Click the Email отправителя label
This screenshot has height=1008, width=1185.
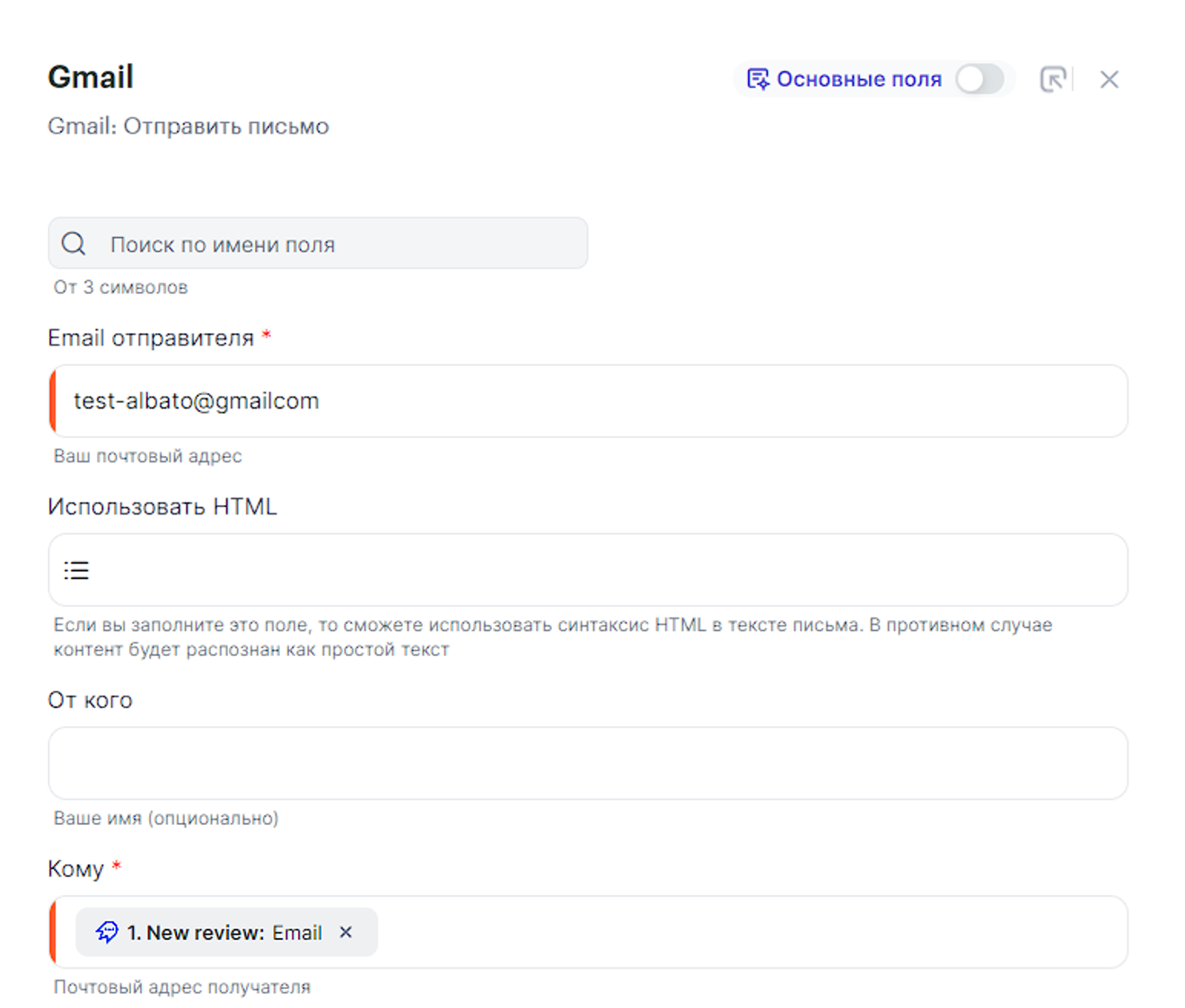click(151, 337)
